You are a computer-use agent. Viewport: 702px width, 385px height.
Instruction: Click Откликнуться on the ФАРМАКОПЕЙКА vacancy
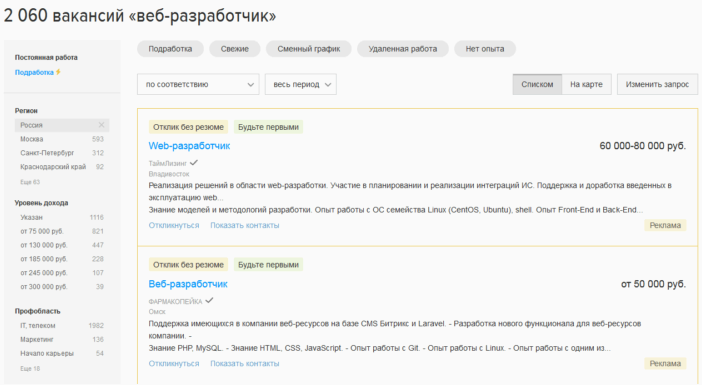tap(174, 364)
